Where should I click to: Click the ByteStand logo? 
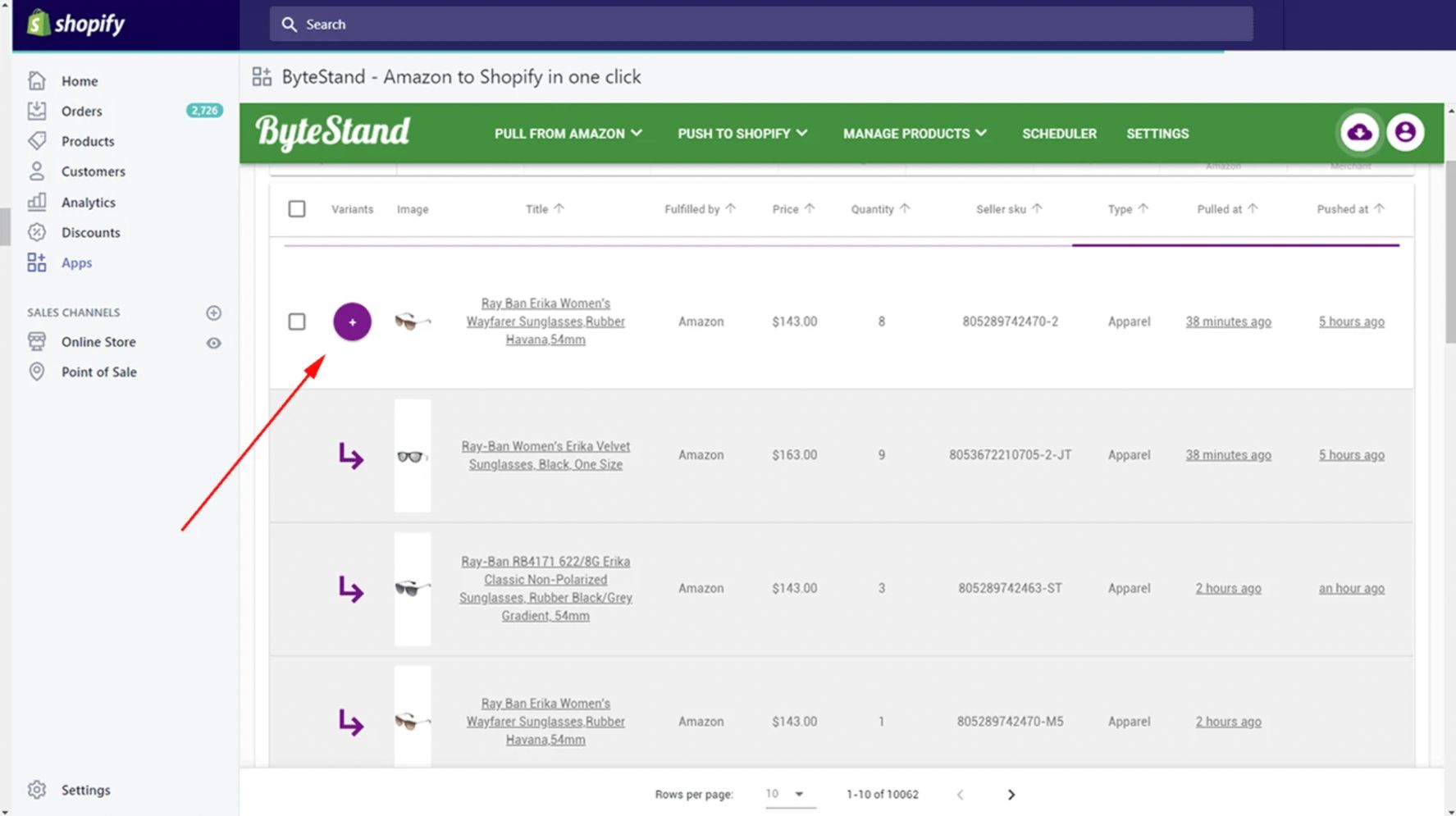(x=332, y=132)
